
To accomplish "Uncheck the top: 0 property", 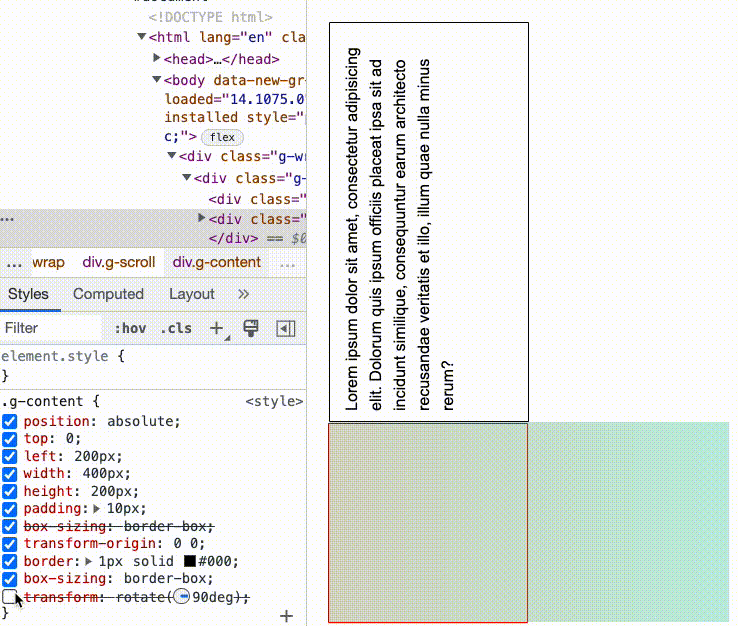I will pyautogui.click(x=9, y=439).
